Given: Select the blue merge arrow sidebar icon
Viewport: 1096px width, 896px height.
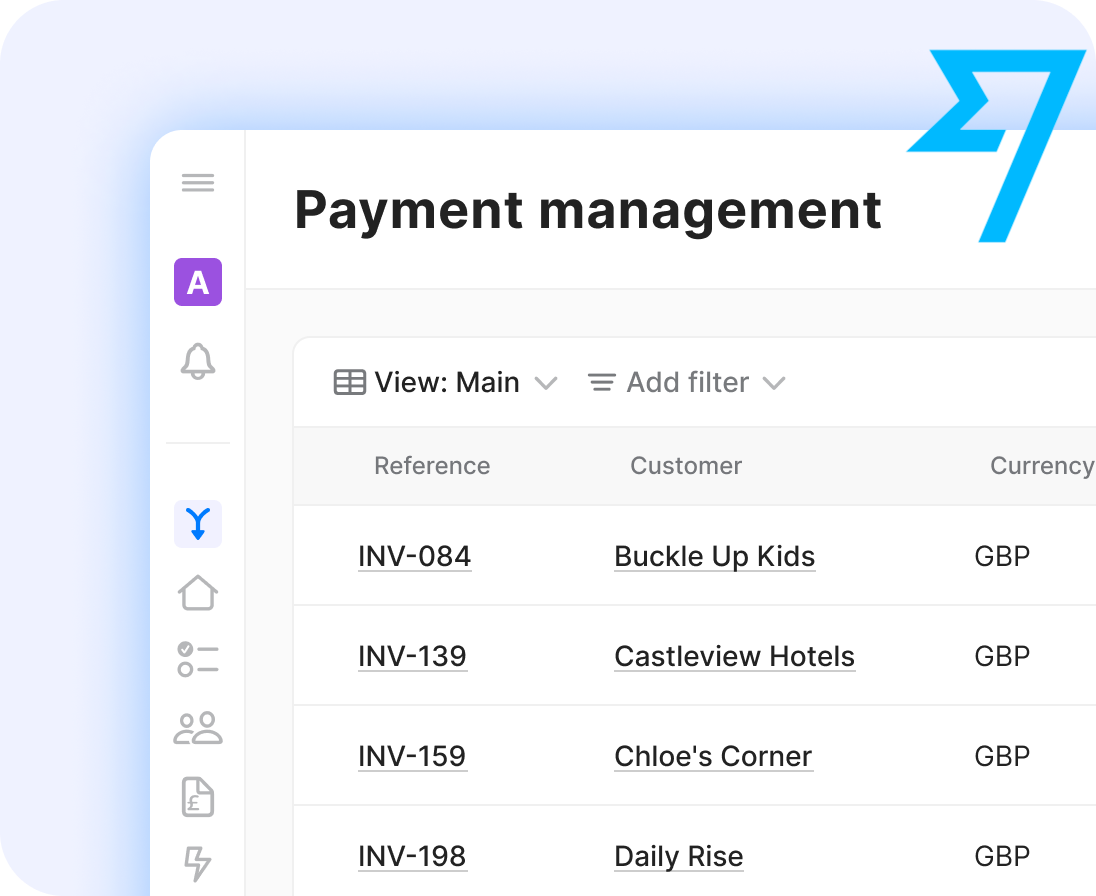Looking at the screenshot, I should click(x=198, y=523).
